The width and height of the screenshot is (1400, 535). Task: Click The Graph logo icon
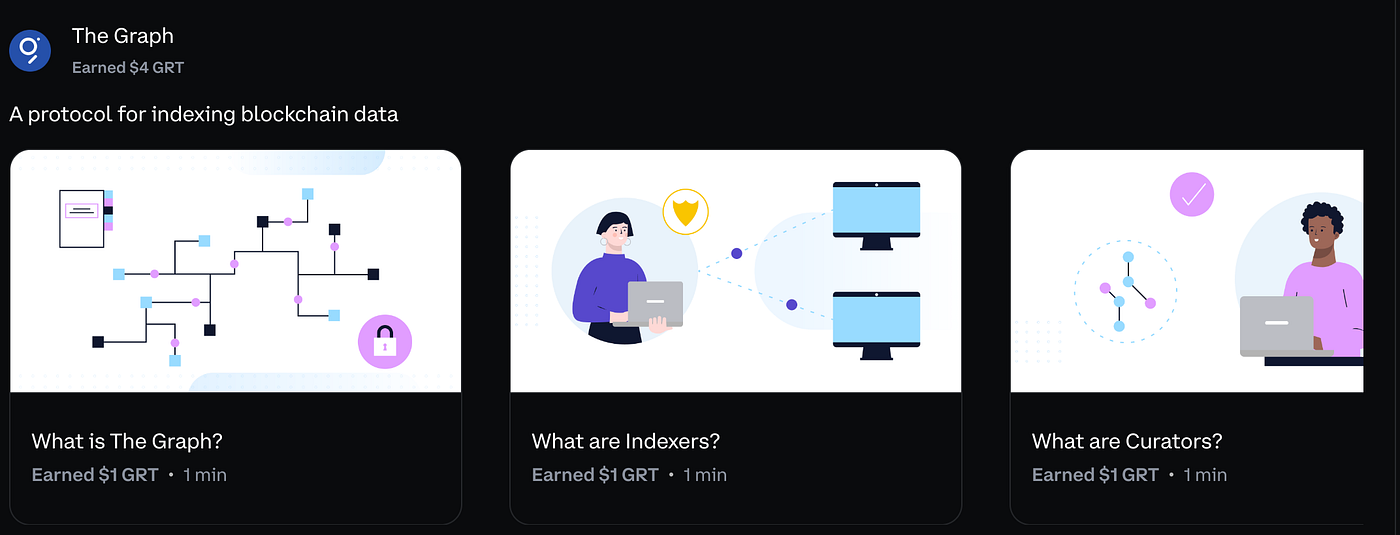click(x=30, y=50)
